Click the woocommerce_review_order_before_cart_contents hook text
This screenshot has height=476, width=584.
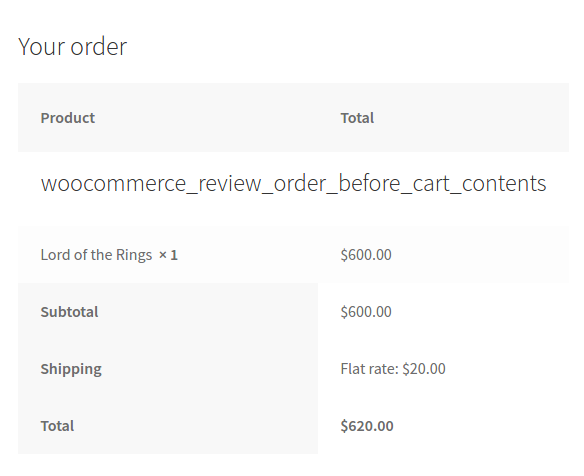[x=293, y=184]
